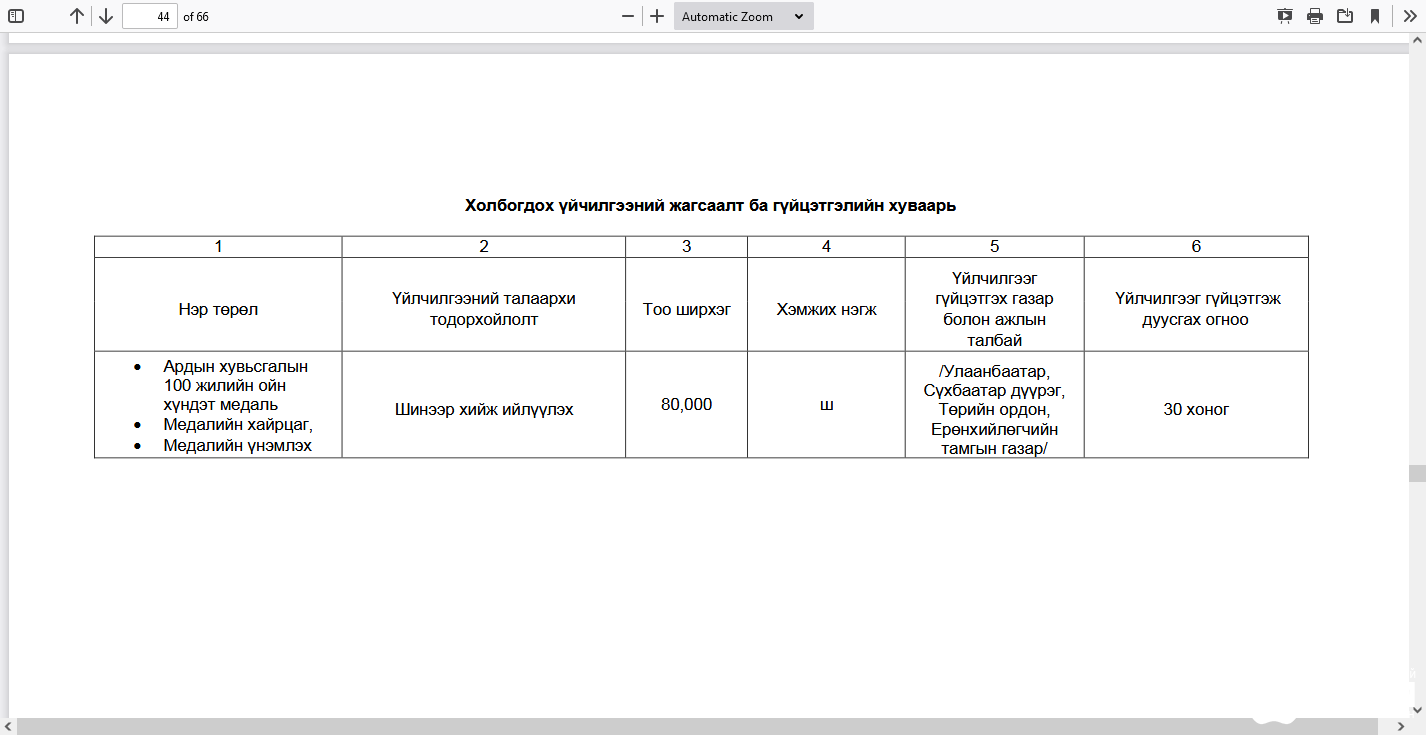Screen dimensions: 1426x735
Task: Click the vertical scrollbar thumb
Action: (x=1417, y=474)
